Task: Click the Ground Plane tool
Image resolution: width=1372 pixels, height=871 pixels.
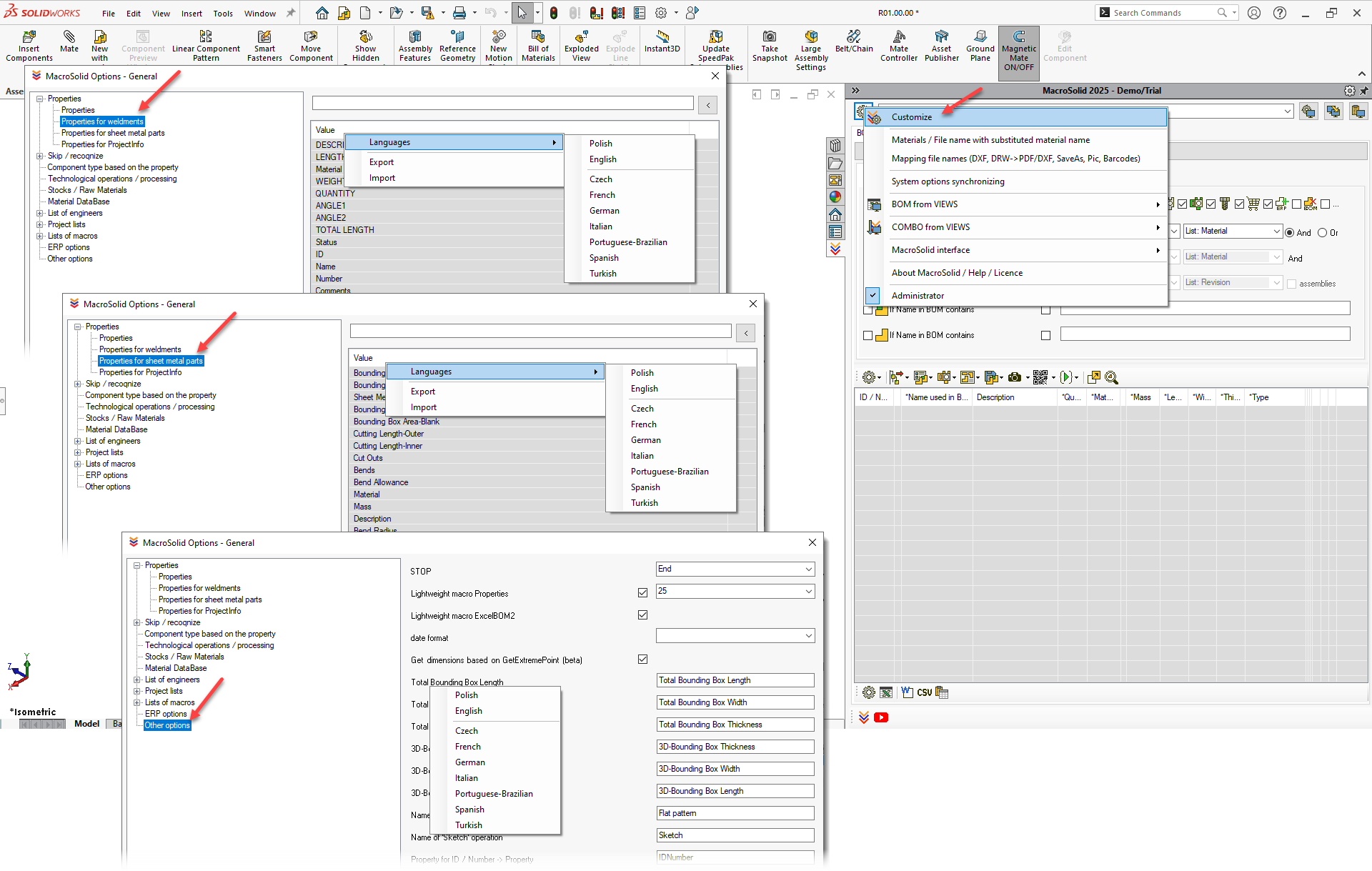Action: click(x=980, y=46)
